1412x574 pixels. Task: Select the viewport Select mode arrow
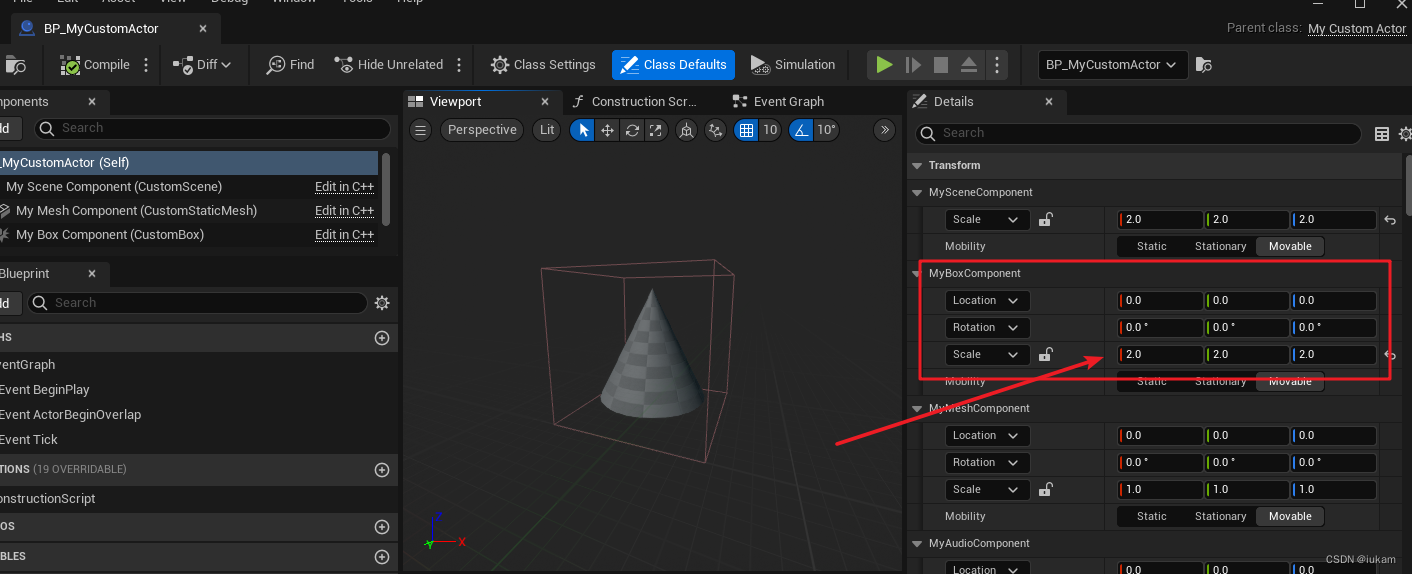pos(584,130)
